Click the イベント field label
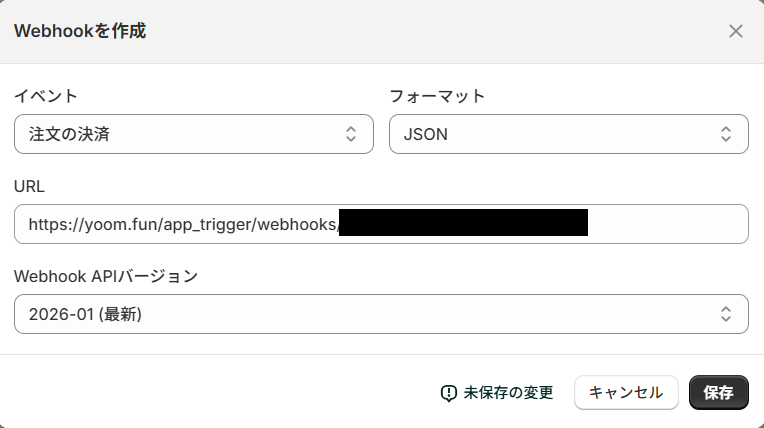 pos(46,96)
